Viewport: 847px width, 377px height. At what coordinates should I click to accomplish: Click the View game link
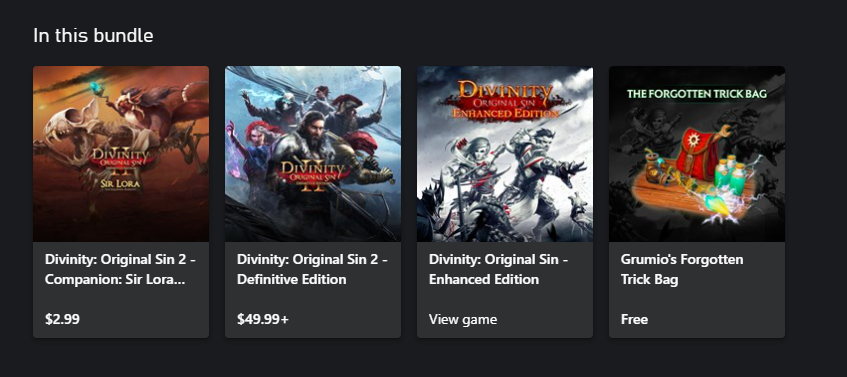point(463,319)
